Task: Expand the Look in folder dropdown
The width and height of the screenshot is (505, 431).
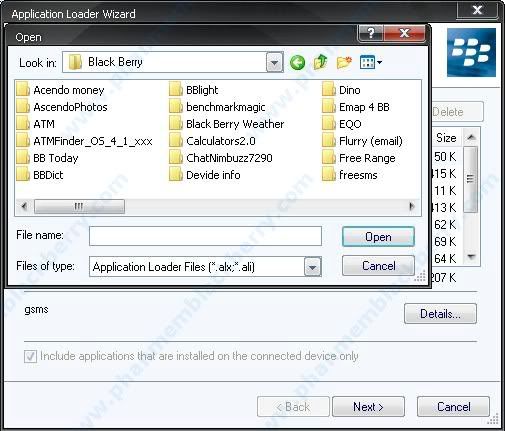Action: click(274, 62)
